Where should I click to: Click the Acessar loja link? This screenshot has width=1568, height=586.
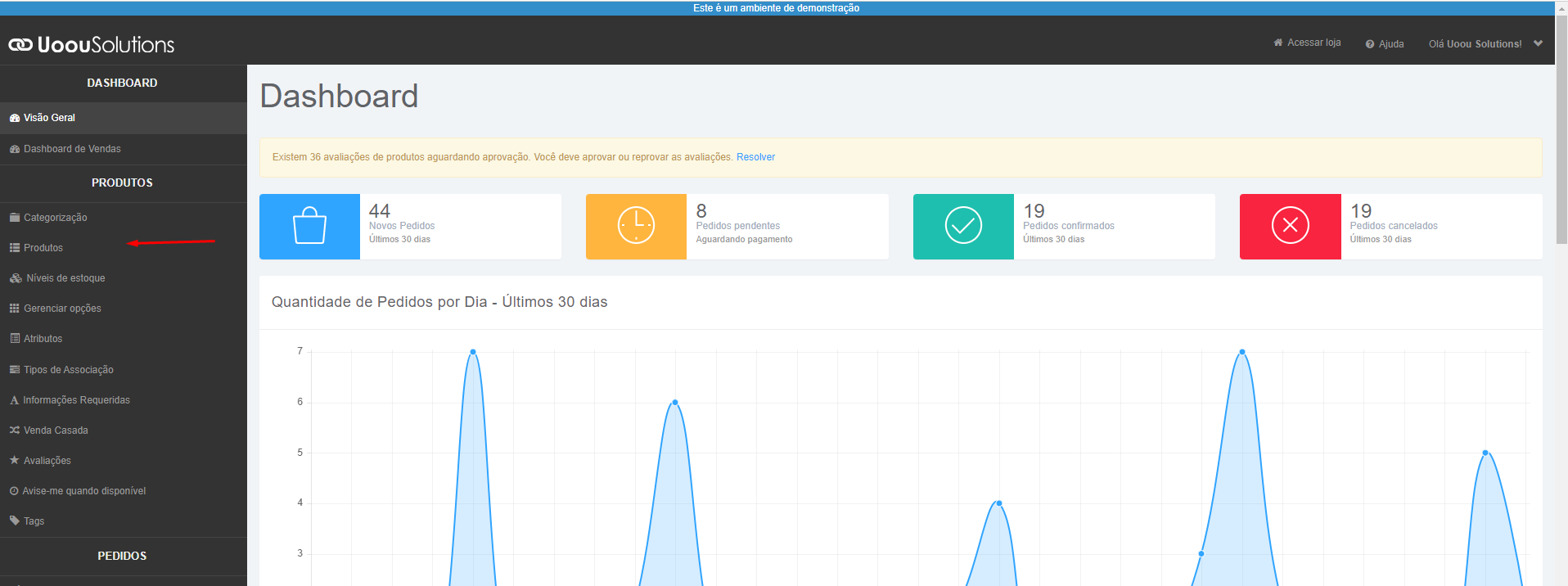(x=1307, y=43)
